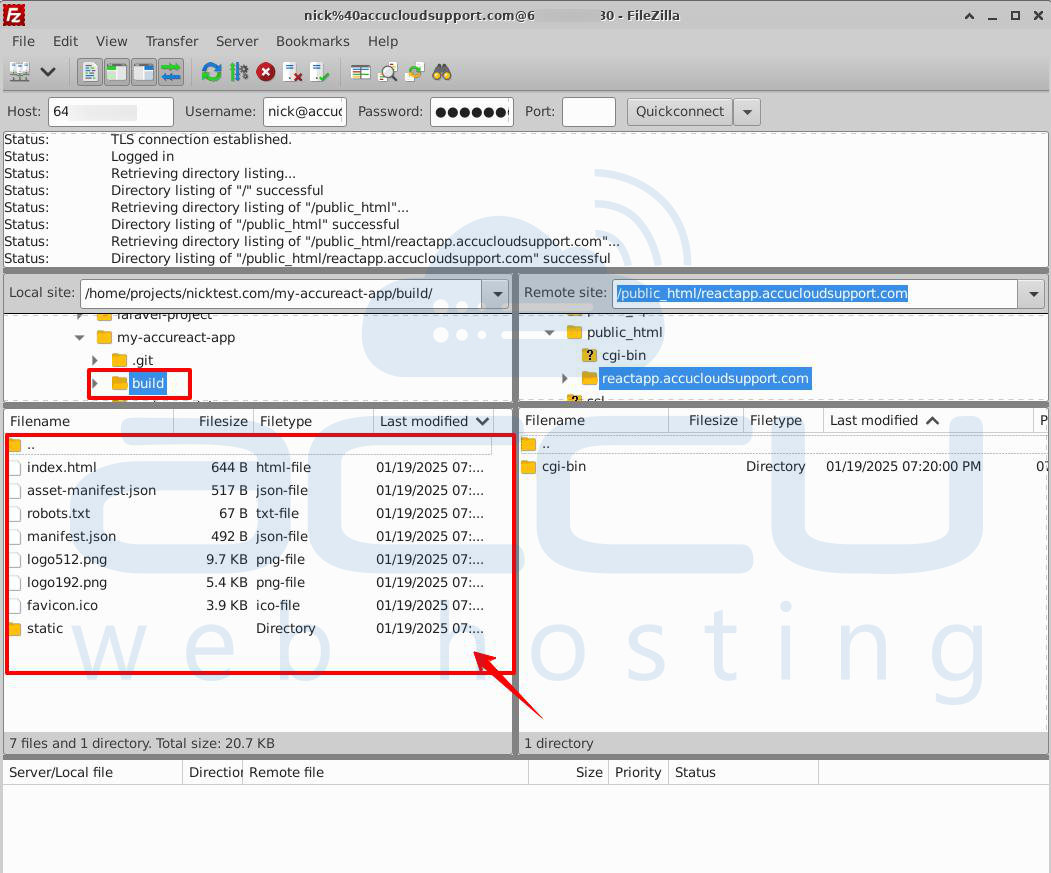This screenshot has width=1051, height=873.
Task: Toggle synchronized browsing
Action: pyautogui.click(x=415, y=72)
